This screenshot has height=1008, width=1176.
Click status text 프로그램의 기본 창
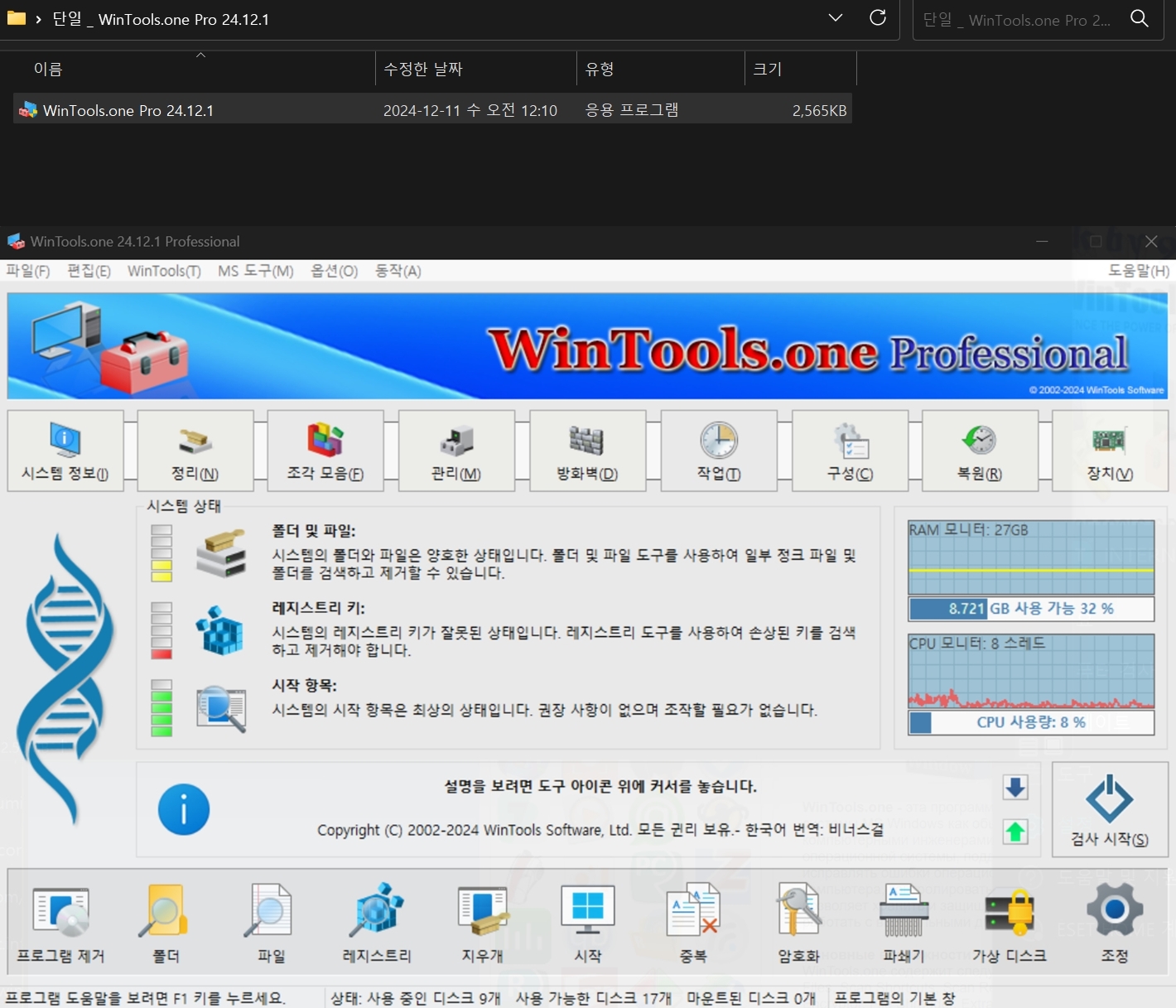click(x=894, y=999)
